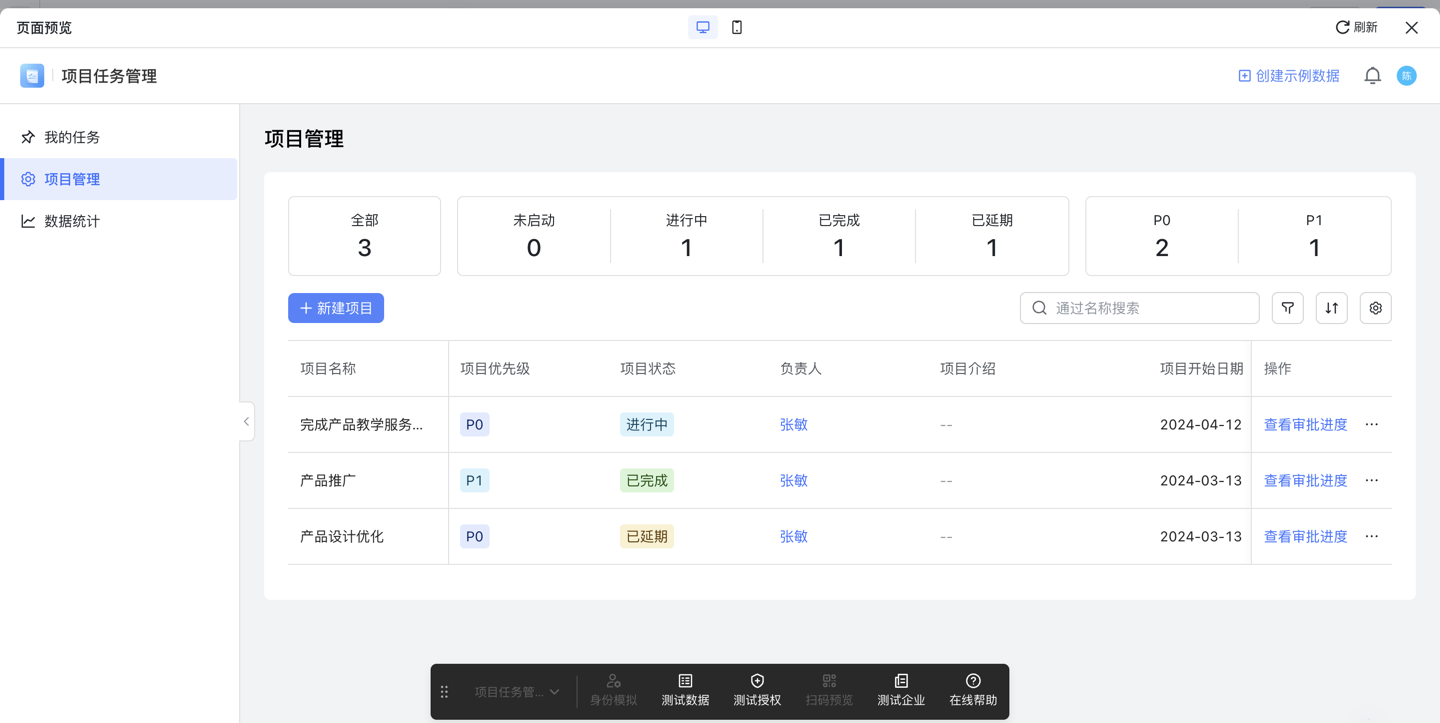Image resolution: width=1440 pixels, height=723 pixels.
Task: Click the 项目开始日期 column header
Action: [x=1201, y=369]
